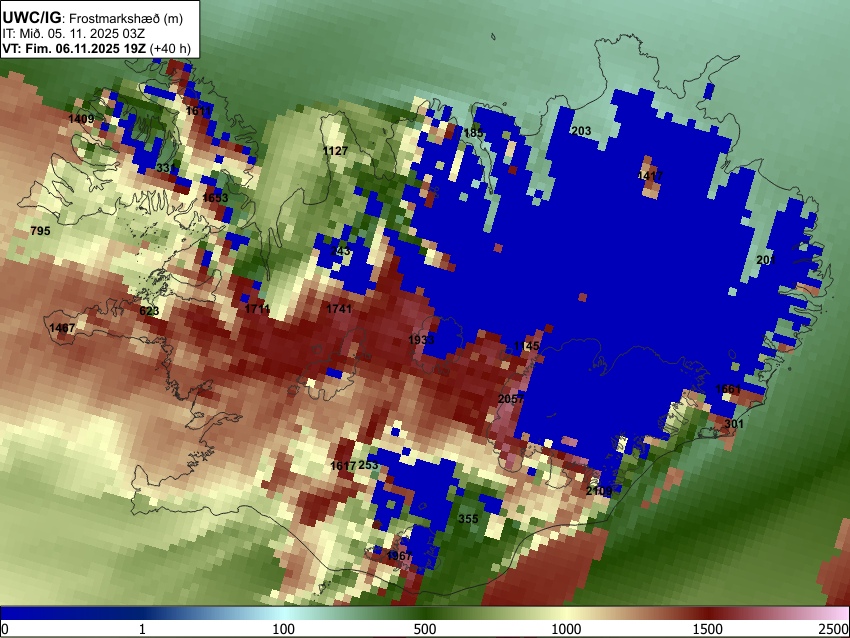Click the map value label 1127
The width and height of the screenshot is (850, 638).
click(x=335, y=151)
